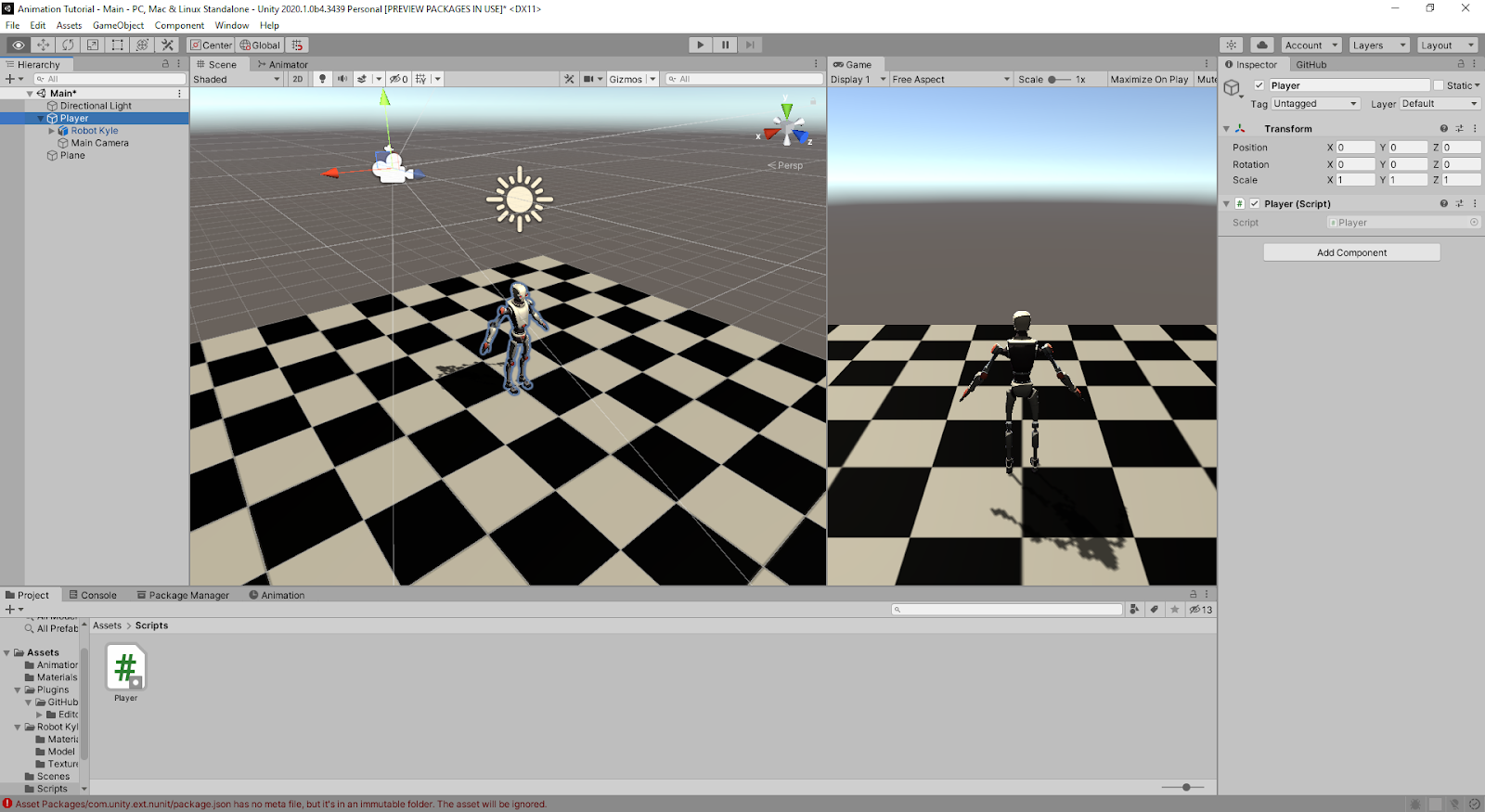Toggle scene effects layers icon

[362, 79]
